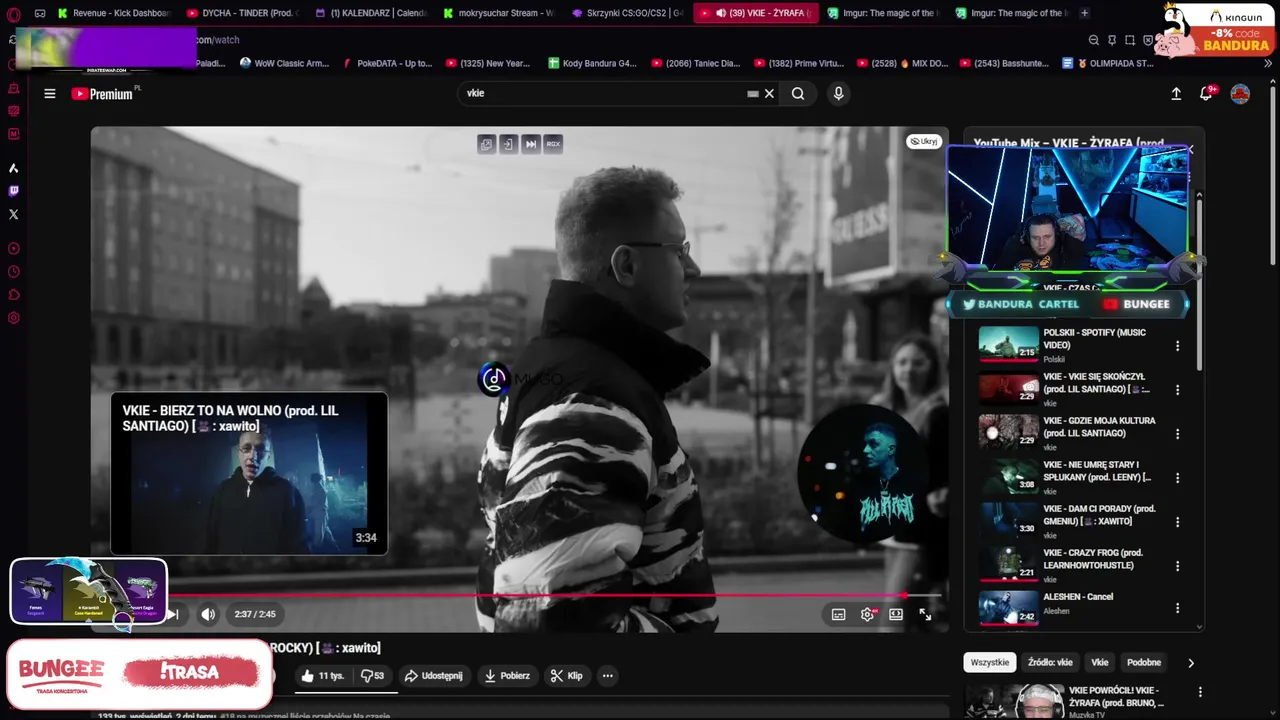Image resolution: width=1280 pixels, height=720 pixels.
Task: Run the search with the magnifier button
Action: [x=798, y=93]
